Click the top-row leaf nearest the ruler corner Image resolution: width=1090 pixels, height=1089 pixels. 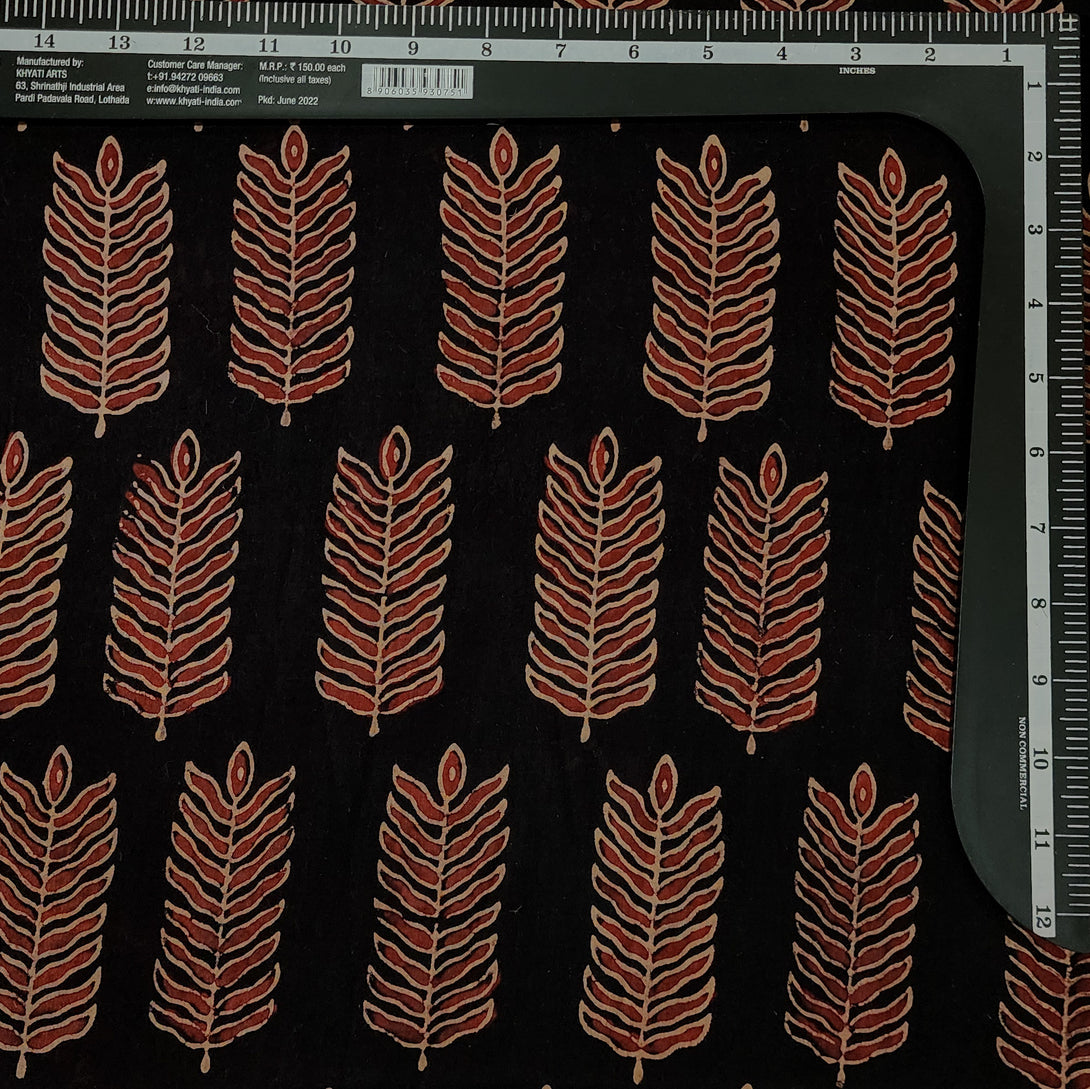pyautogui.click(x=892, y=297)
